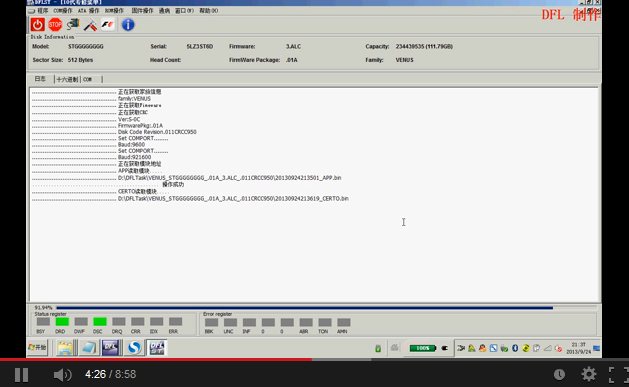Click the log path ending _CERTO.bin
629x387 pixels.
click(233, 199)
